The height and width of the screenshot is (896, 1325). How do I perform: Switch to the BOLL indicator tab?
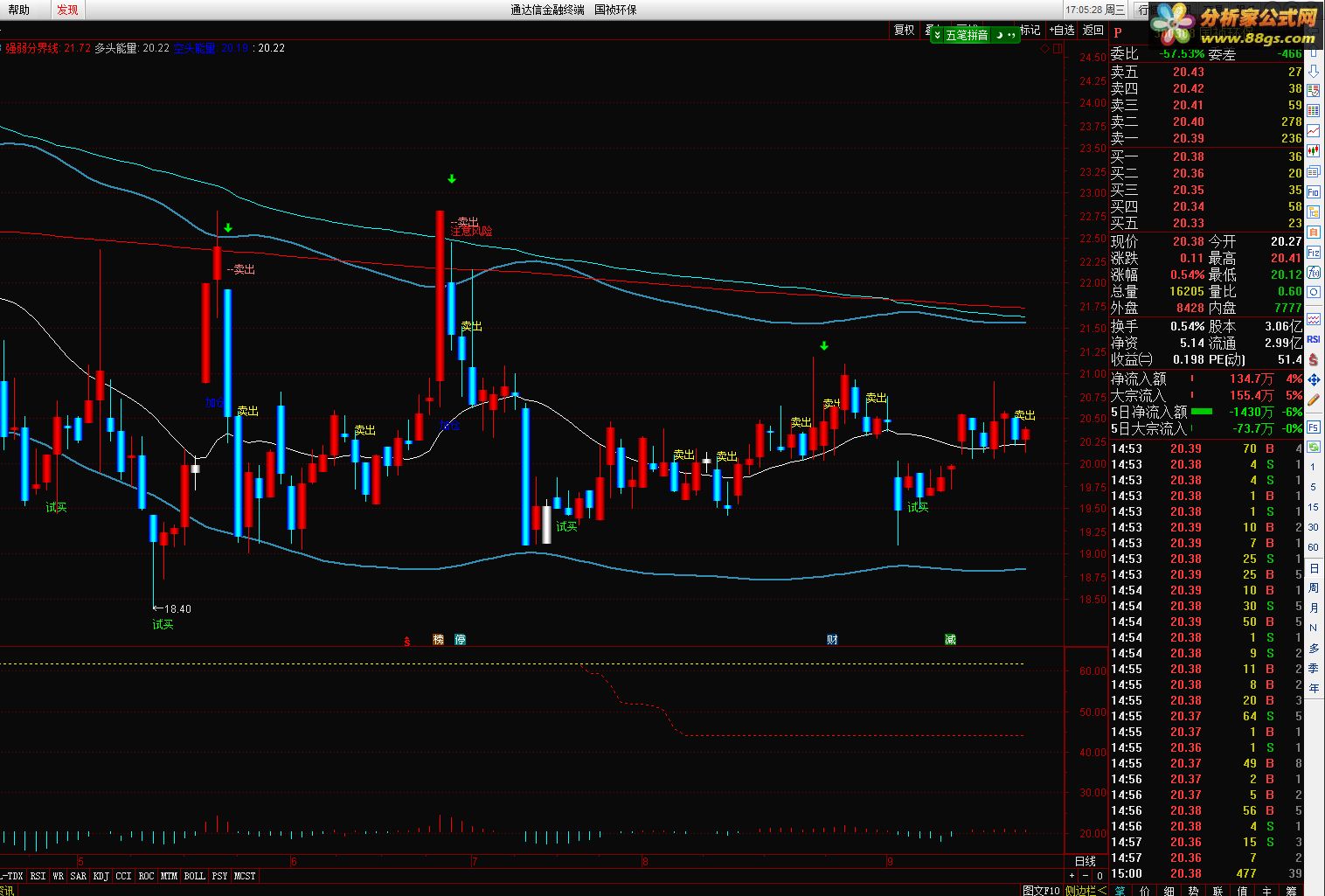pos(194,876)
